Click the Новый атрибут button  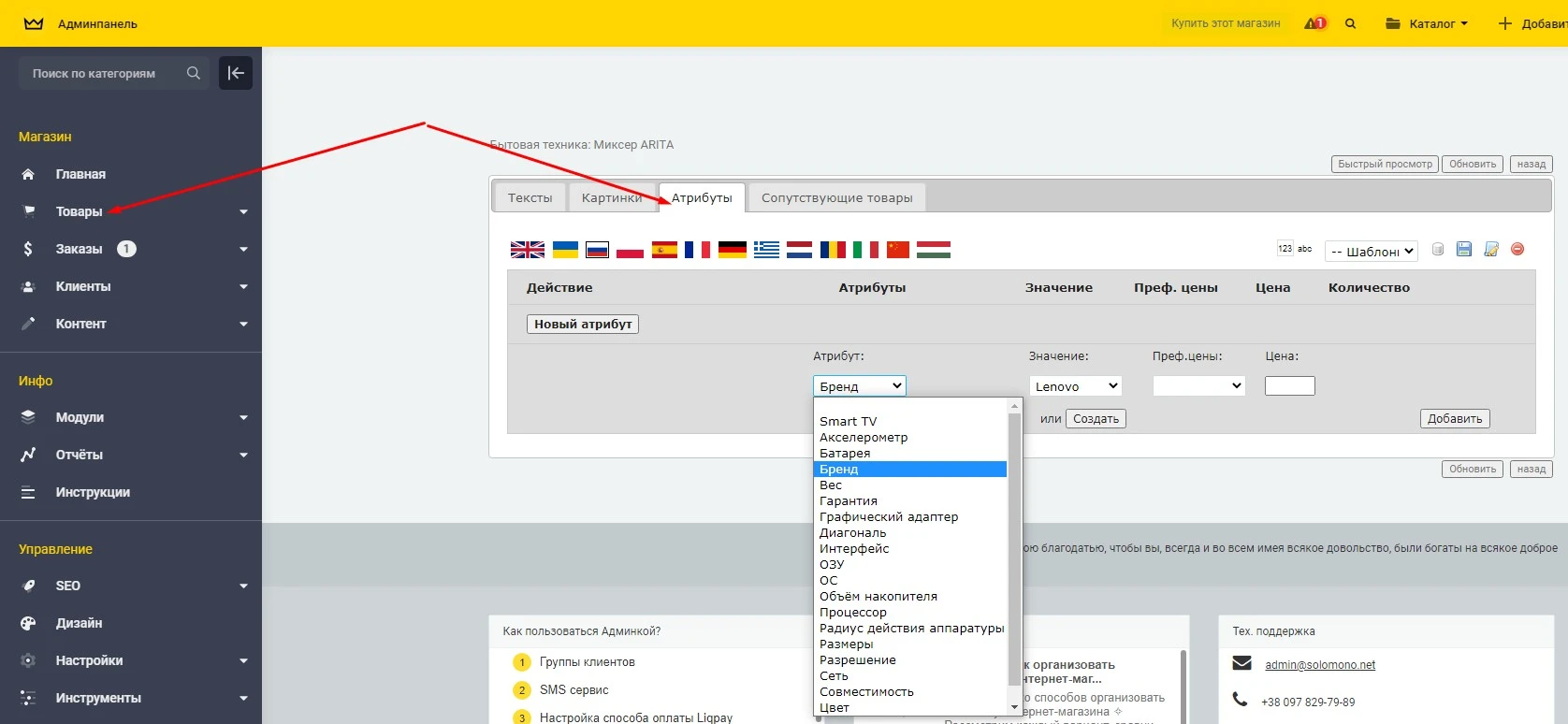583,324
